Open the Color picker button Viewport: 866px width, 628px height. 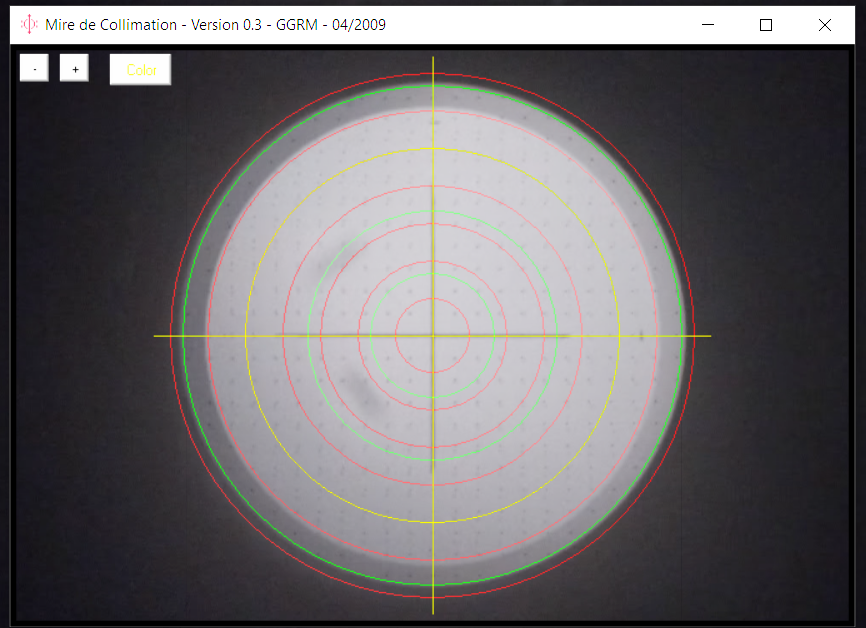point(141,70)
